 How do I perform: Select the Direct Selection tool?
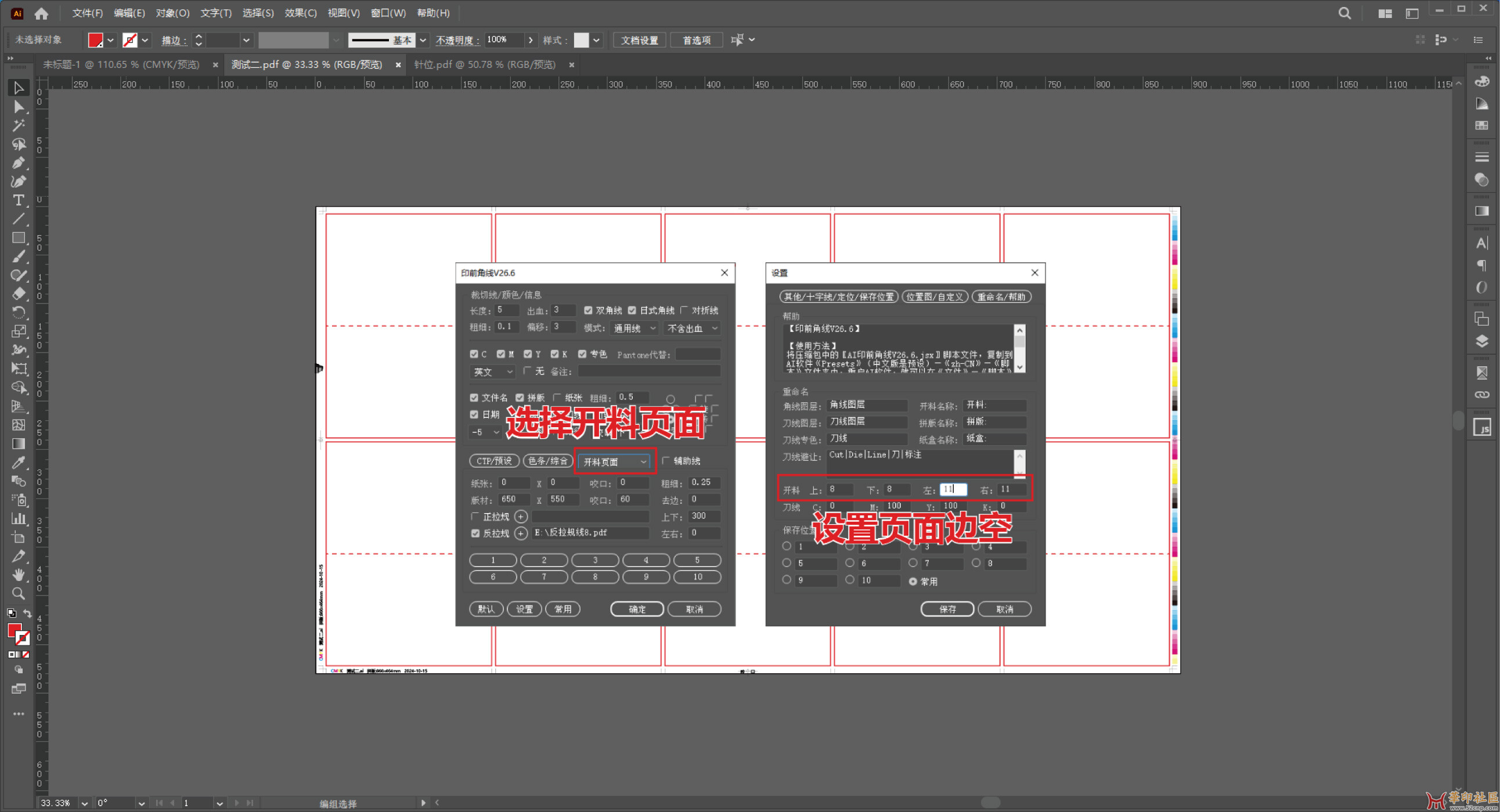(x=18, y=107)
